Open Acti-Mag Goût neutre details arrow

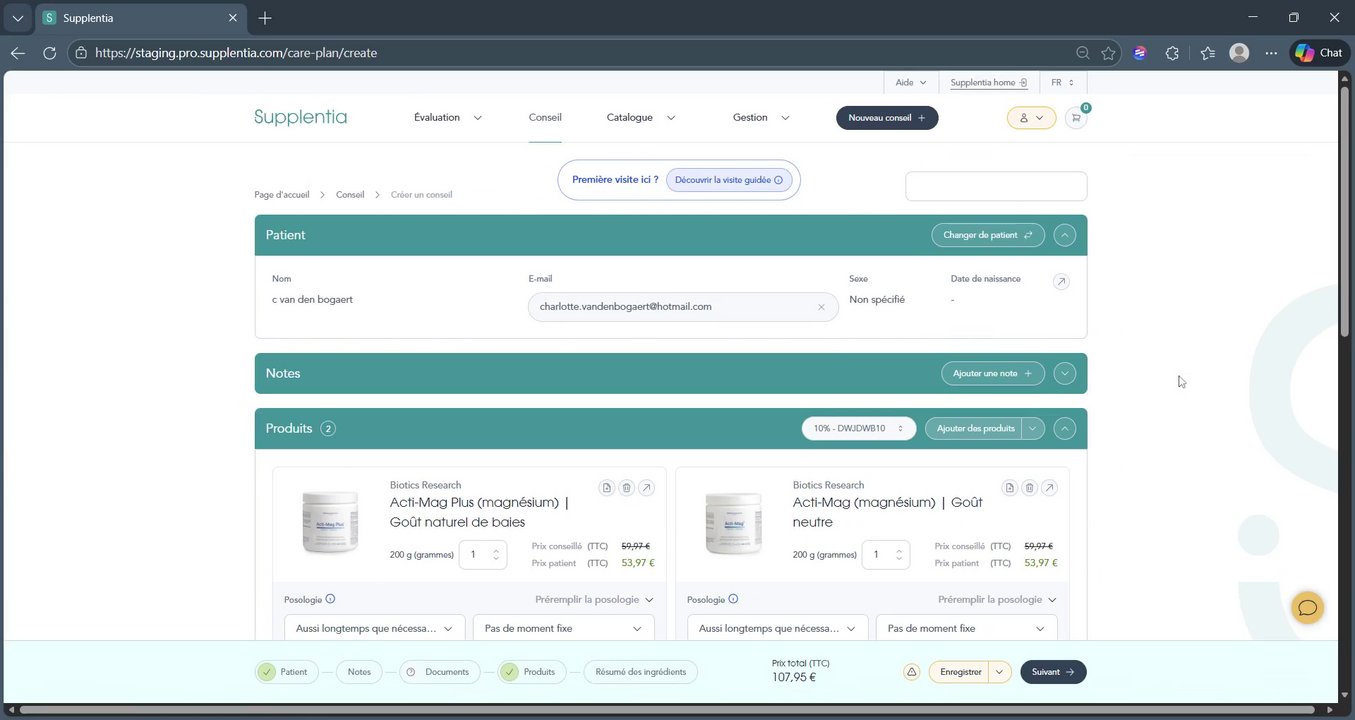click(x=1050, y=488)
